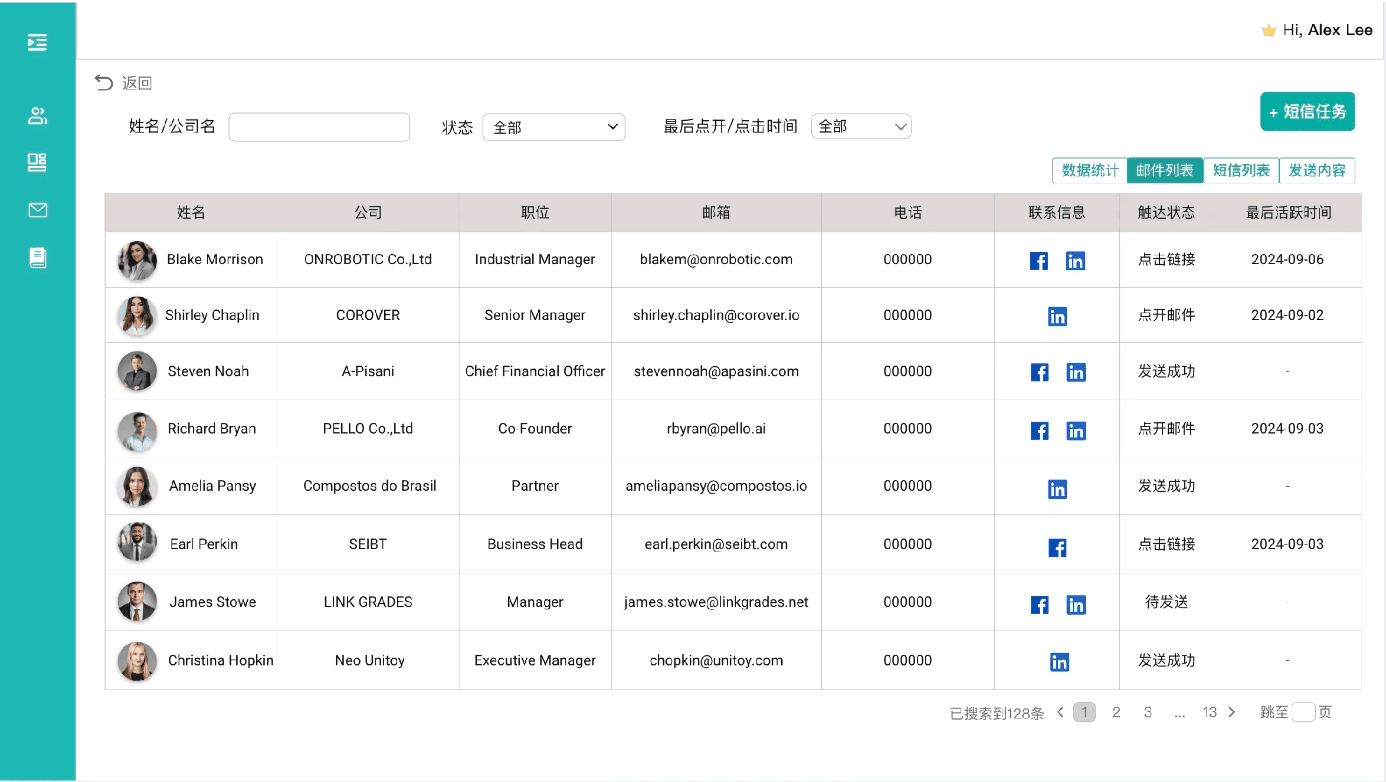Click the top menu icon in the sidebar
1386x782 pixels.
37,42
